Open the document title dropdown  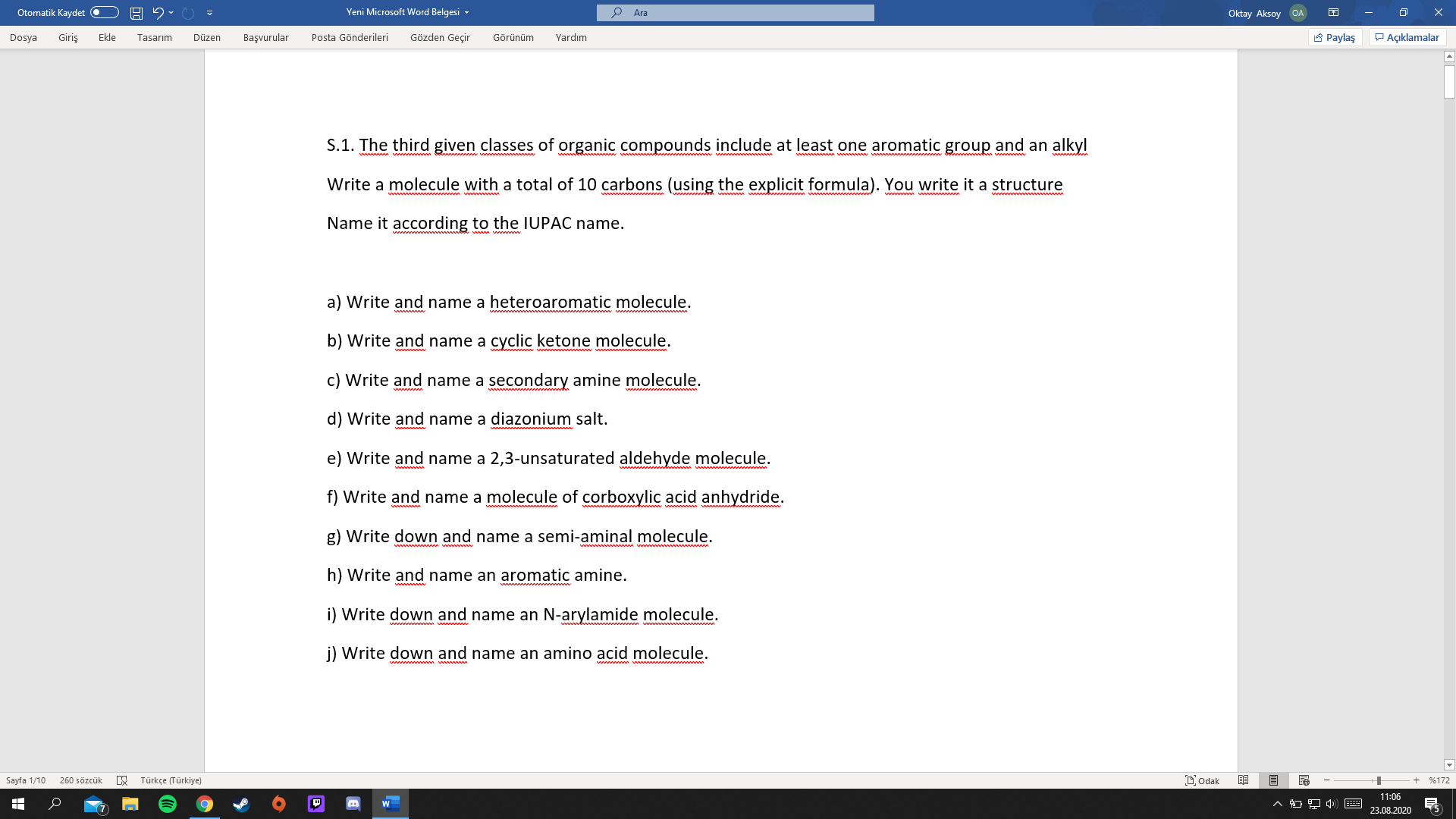click(x=466, y=12)
